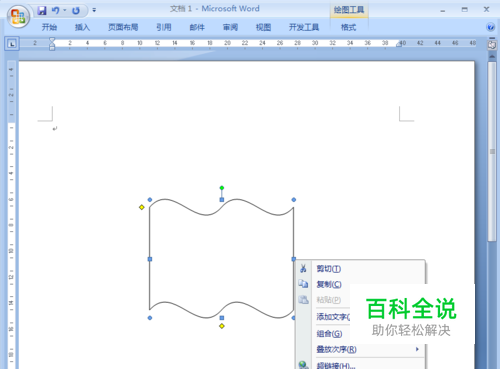Click the top-left corner sizing handle
This screenshot has width=500, height=369.
pyautogui.click(x=150, y=200)
